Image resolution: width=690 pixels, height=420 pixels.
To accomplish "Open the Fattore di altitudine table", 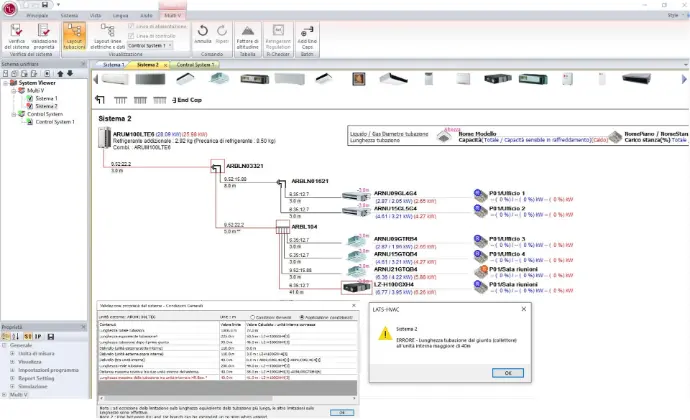I will point(246,33).
